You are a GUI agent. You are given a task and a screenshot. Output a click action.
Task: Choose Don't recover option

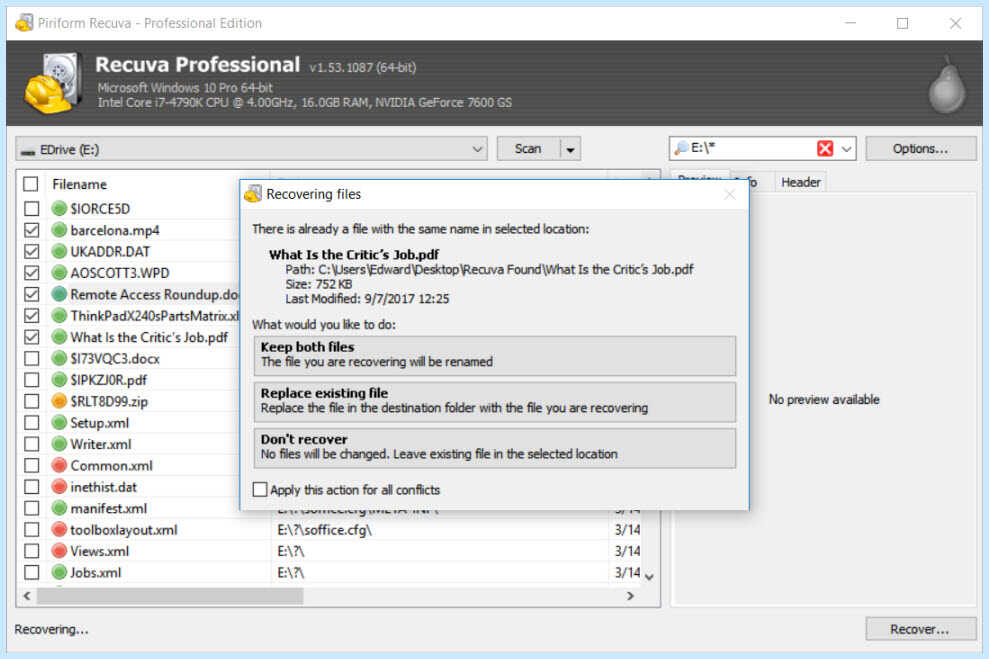click(494, 448)
